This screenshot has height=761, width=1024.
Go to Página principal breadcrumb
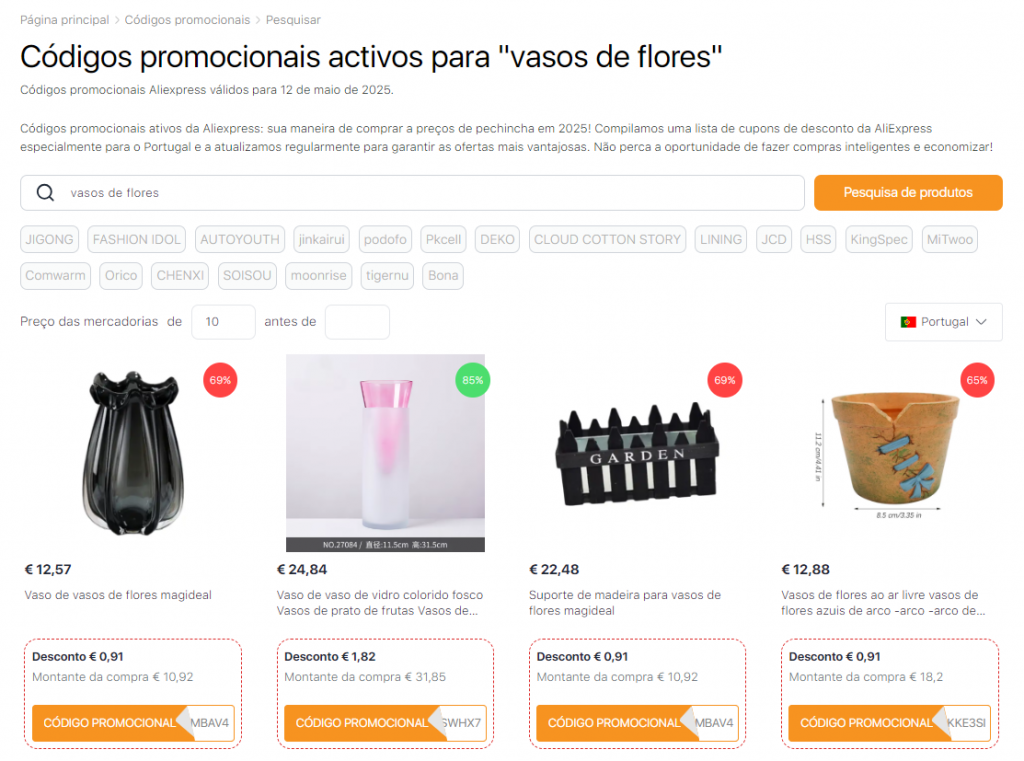point(65,20)
